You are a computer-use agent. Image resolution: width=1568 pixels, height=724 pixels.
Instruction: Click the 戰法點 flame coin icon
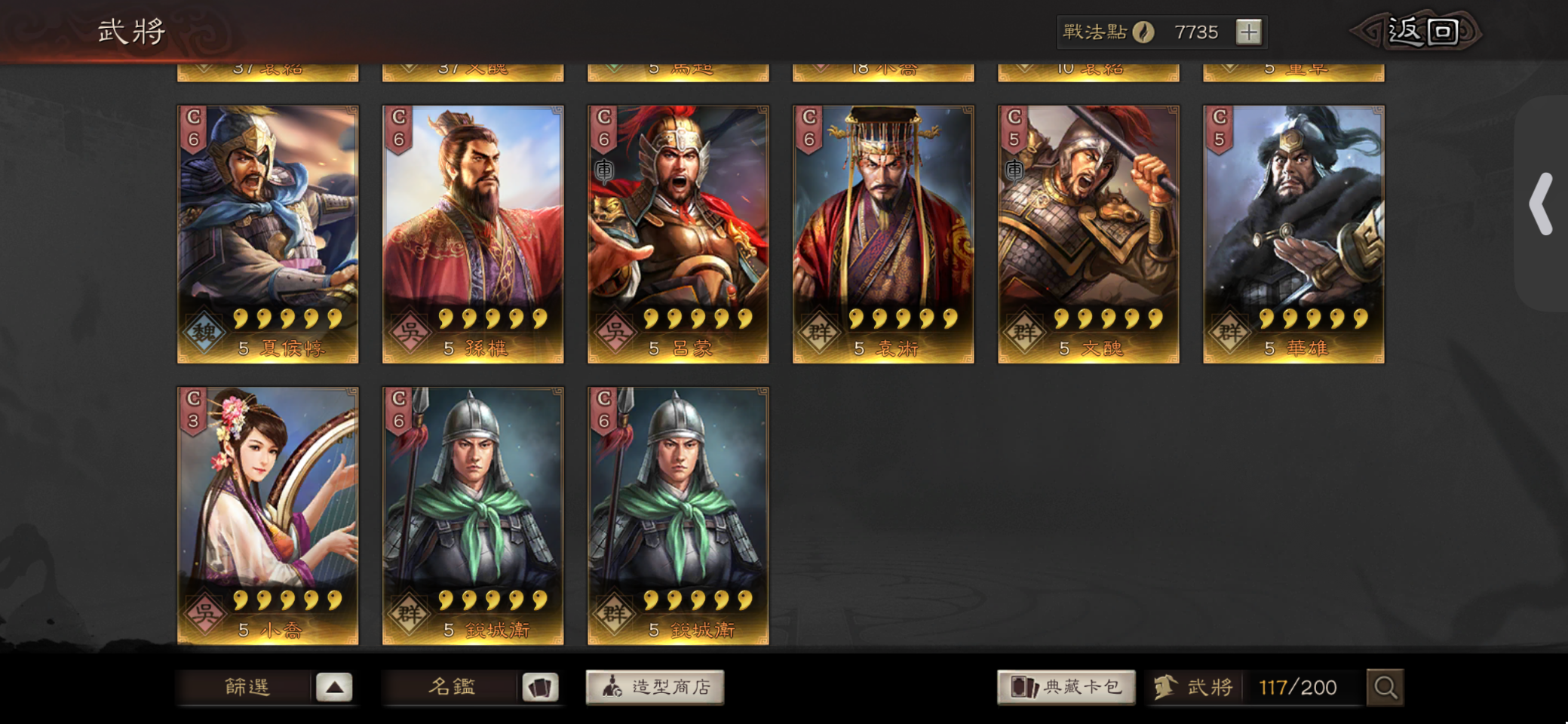point(1143,32)
